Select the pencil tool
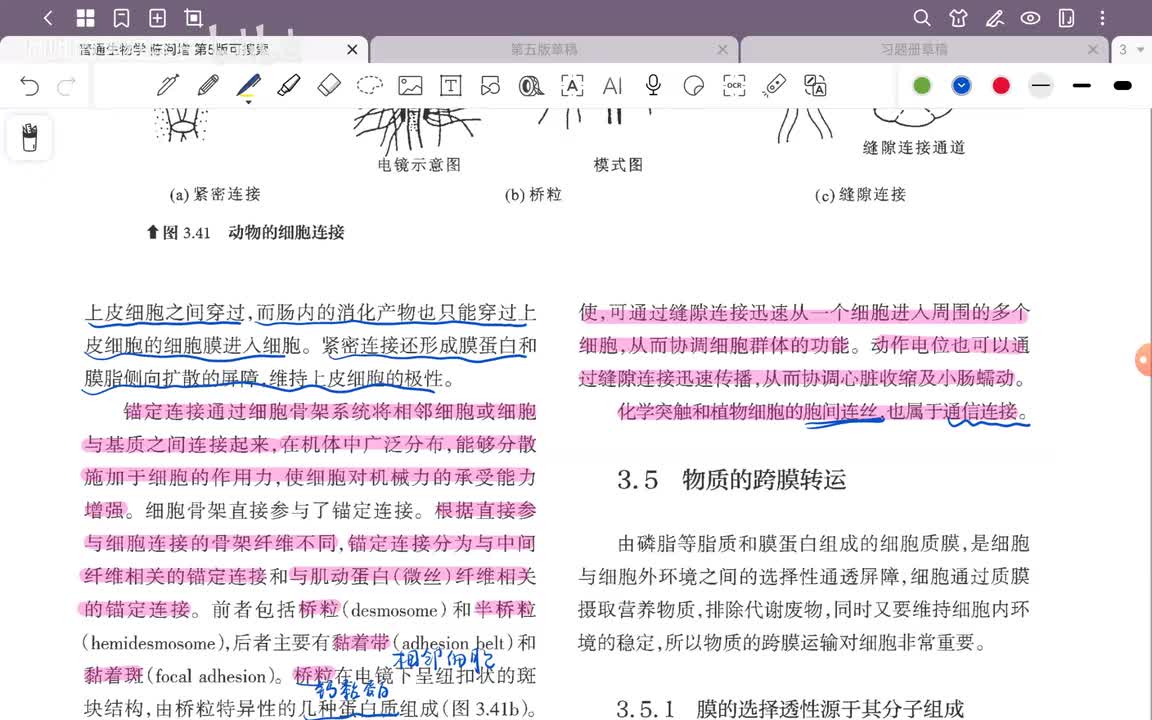 pos(209,85)
